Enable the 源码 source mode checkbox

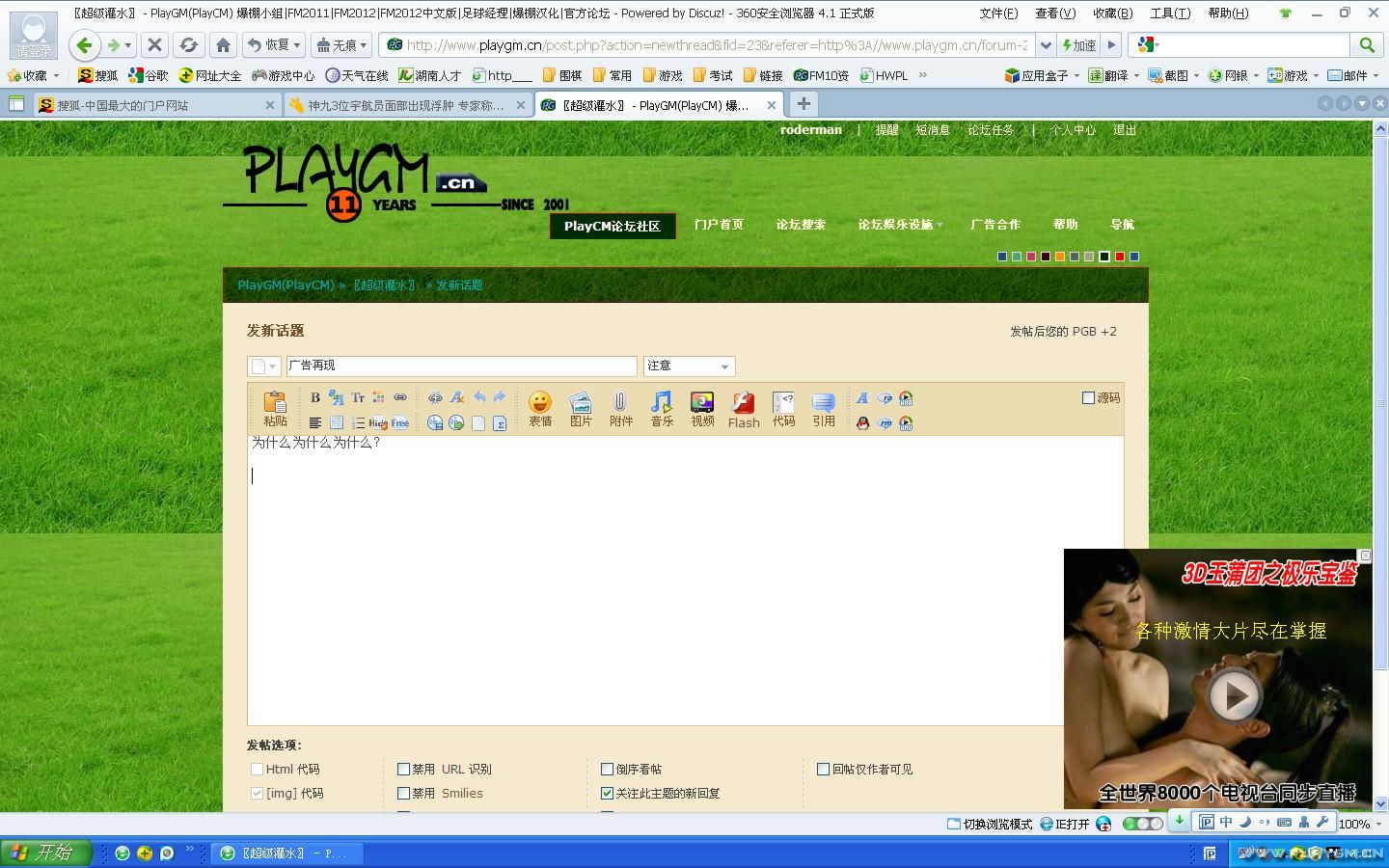click(1089, 397)
